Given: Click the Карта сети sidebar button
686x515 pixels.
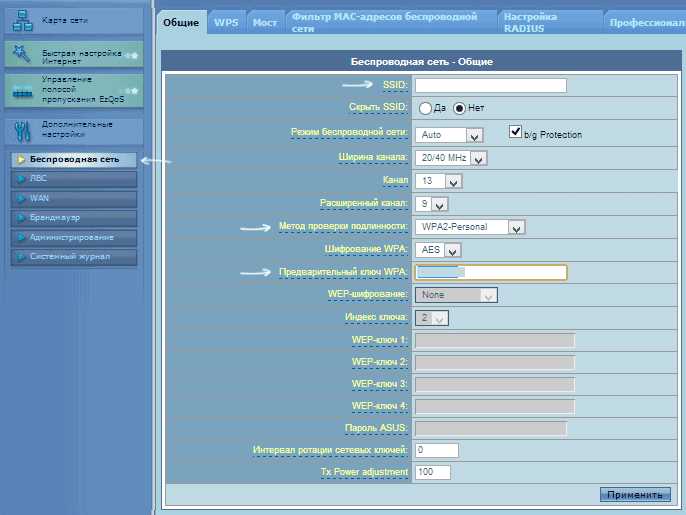Looking at the screenshot, I should coord(74,21).
